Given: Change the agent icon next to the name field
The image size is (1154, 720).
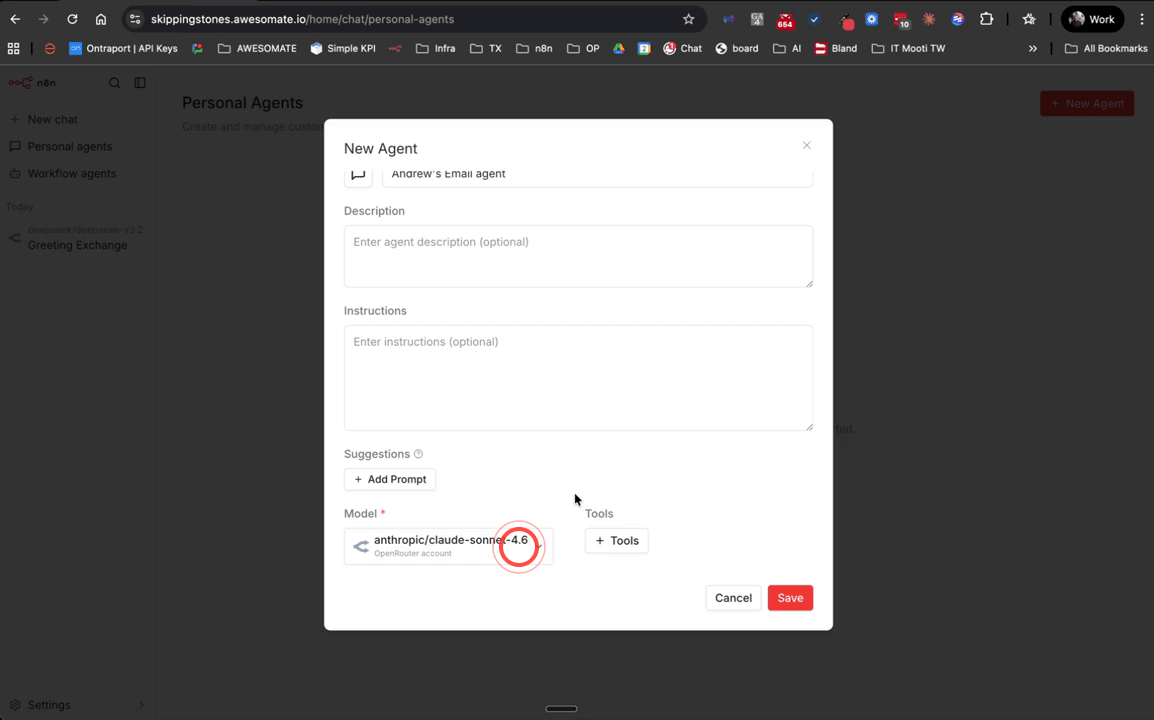Looking at the screenshot, I should 358,175.
